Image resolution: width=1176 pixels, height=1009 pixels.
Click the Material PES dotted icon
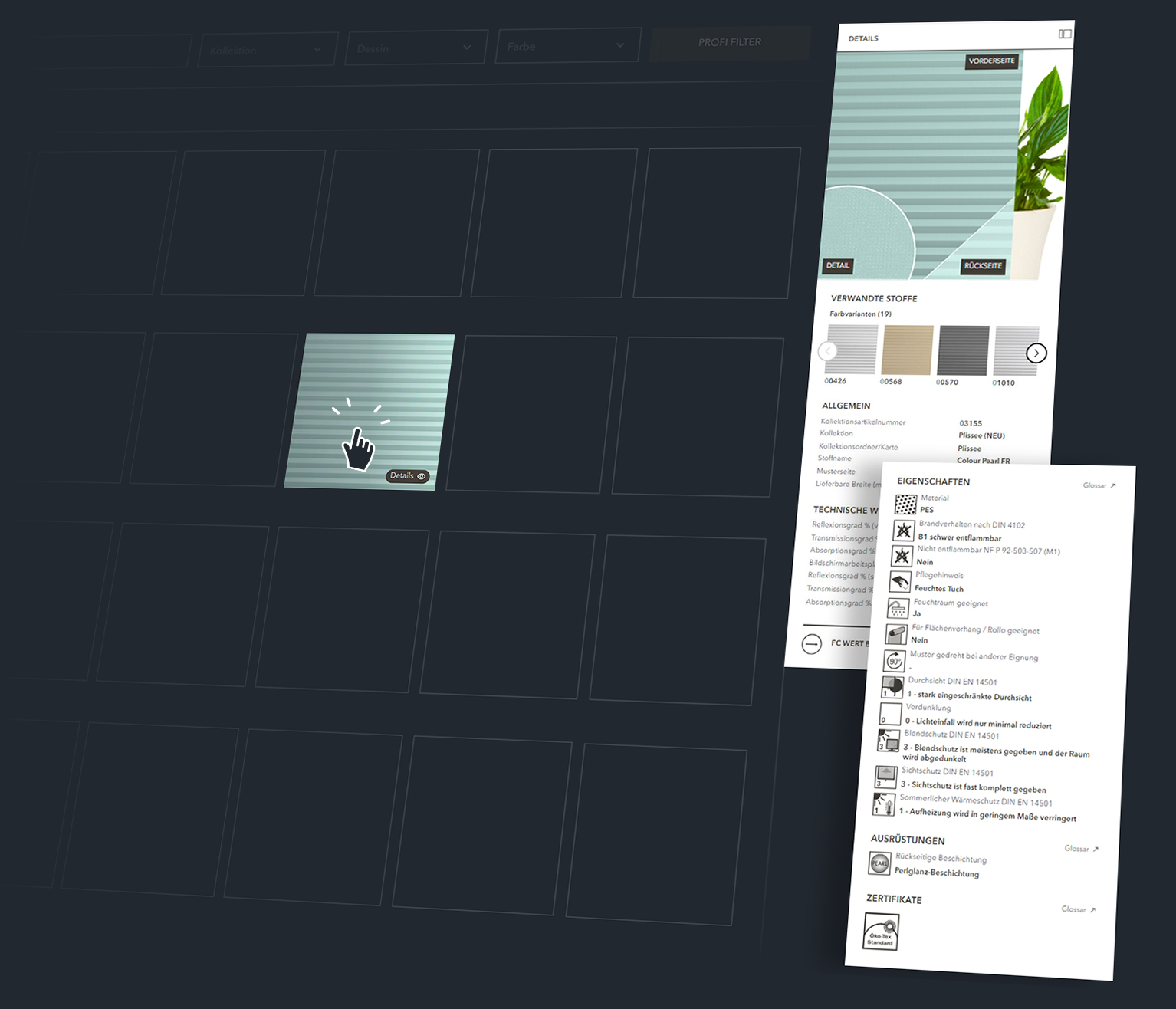905,504
